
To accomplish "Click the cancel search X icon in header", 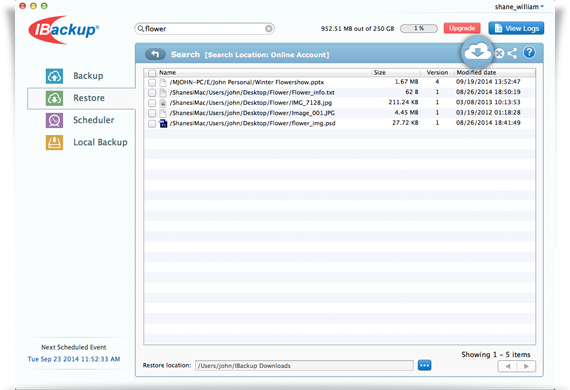I will click(x=499, y=54).
